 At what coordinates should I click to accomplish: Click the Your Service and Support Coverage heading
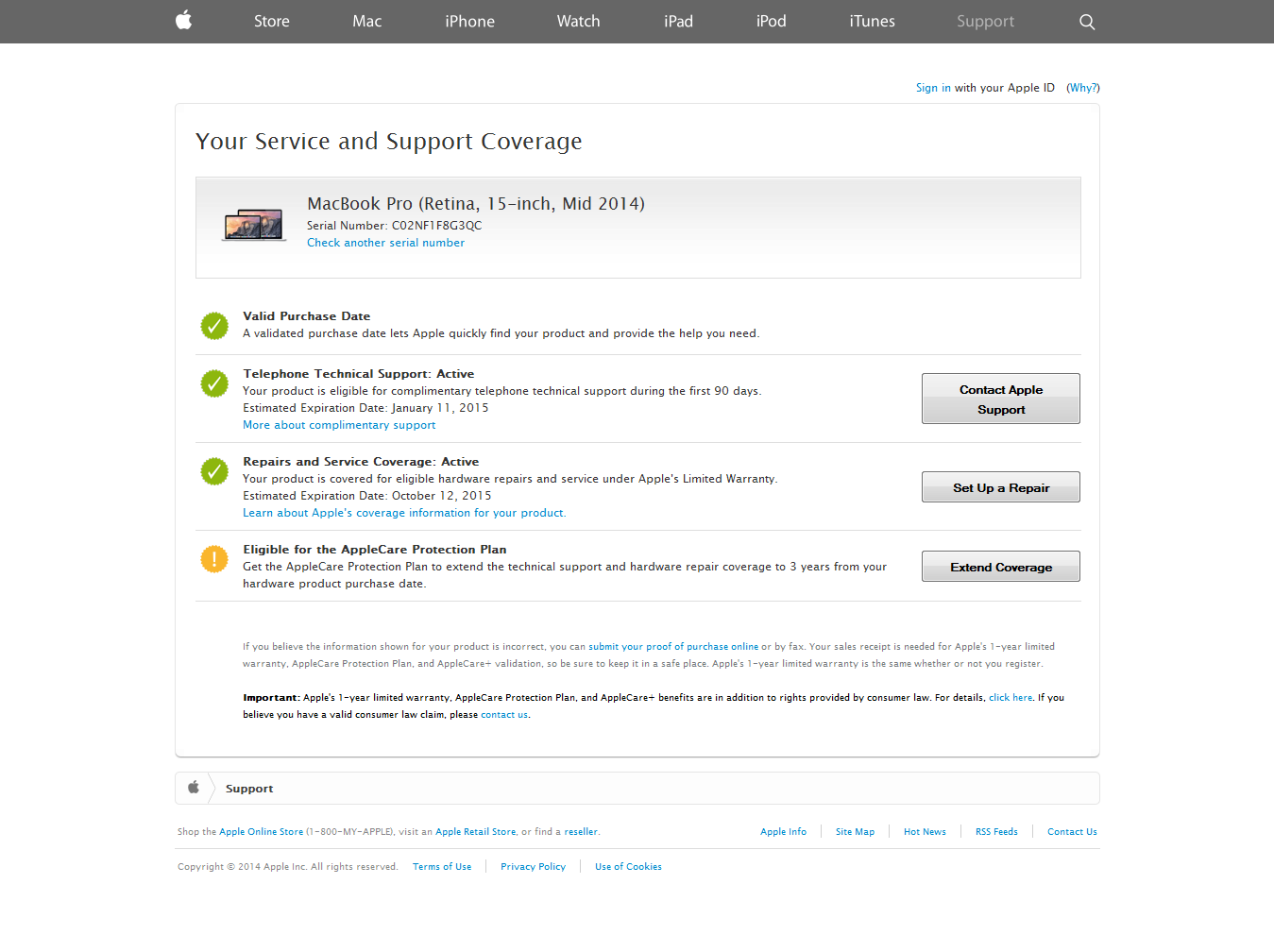click(x=388, y=142)
